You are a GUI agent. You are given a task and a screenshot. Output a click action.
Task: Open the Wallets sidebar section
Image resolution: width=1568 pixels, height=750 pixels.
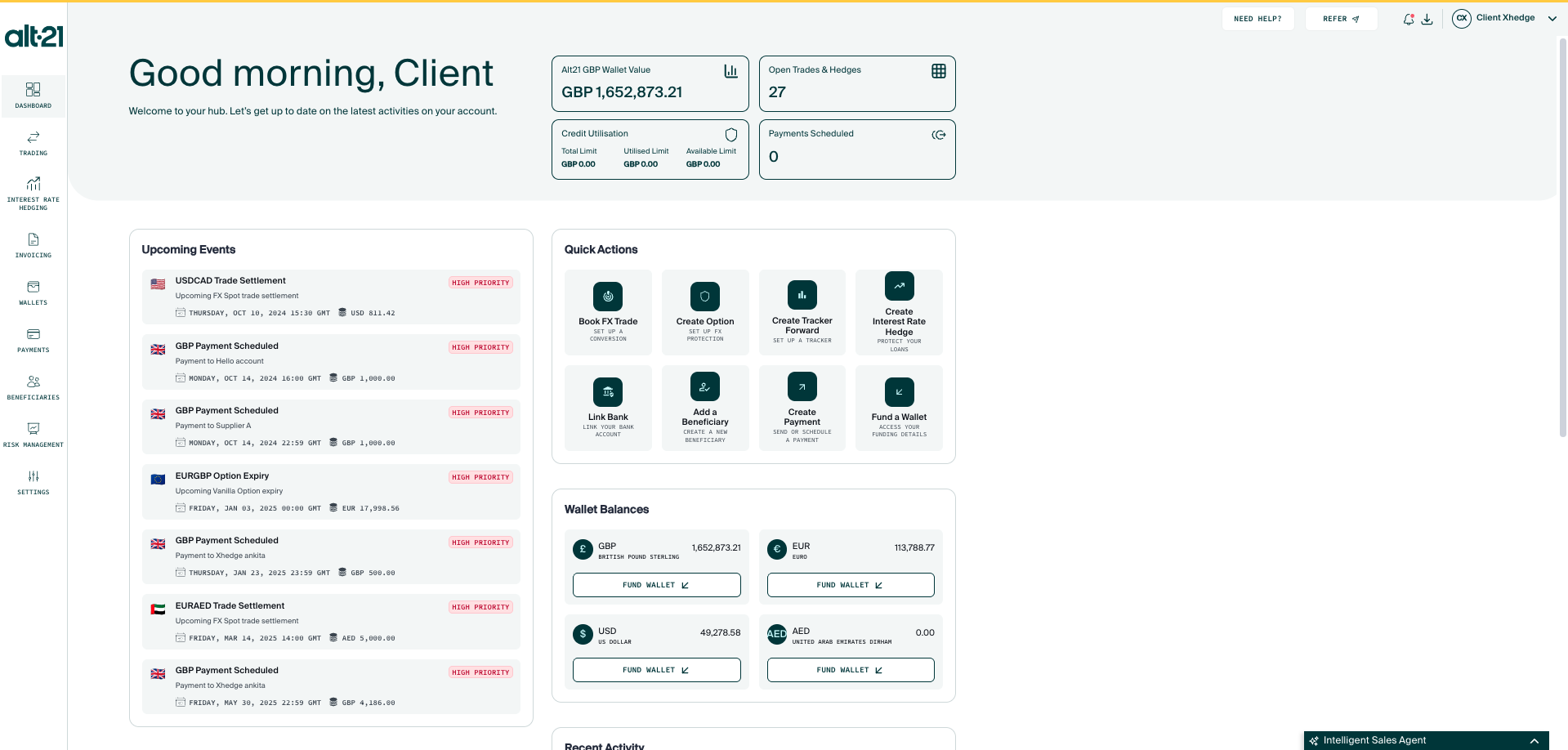click(34, 292)
